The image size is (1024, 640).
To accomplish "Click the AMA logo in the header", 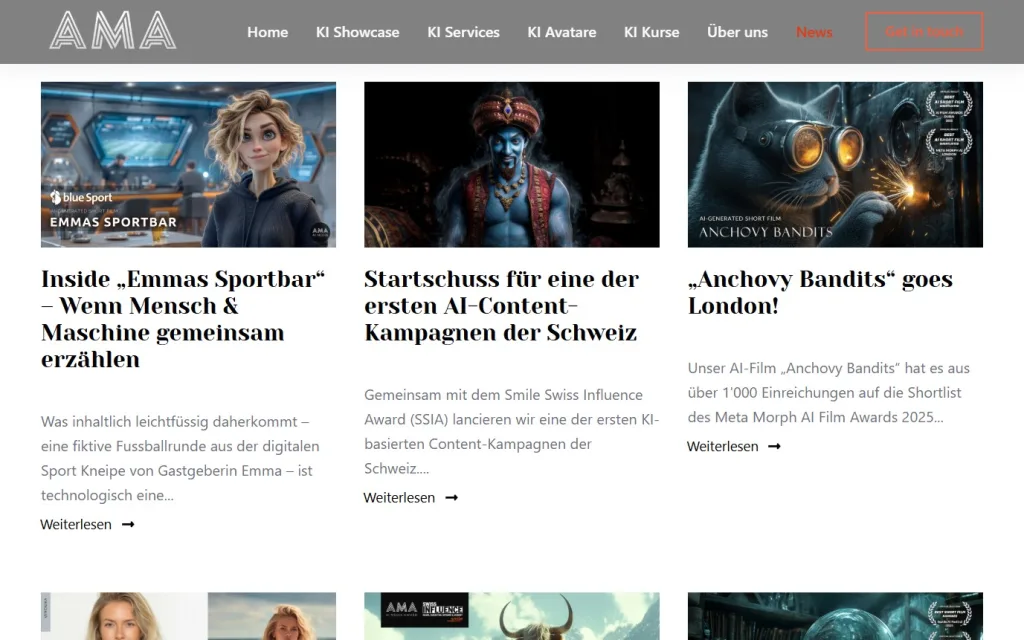I will click(112, 31).
